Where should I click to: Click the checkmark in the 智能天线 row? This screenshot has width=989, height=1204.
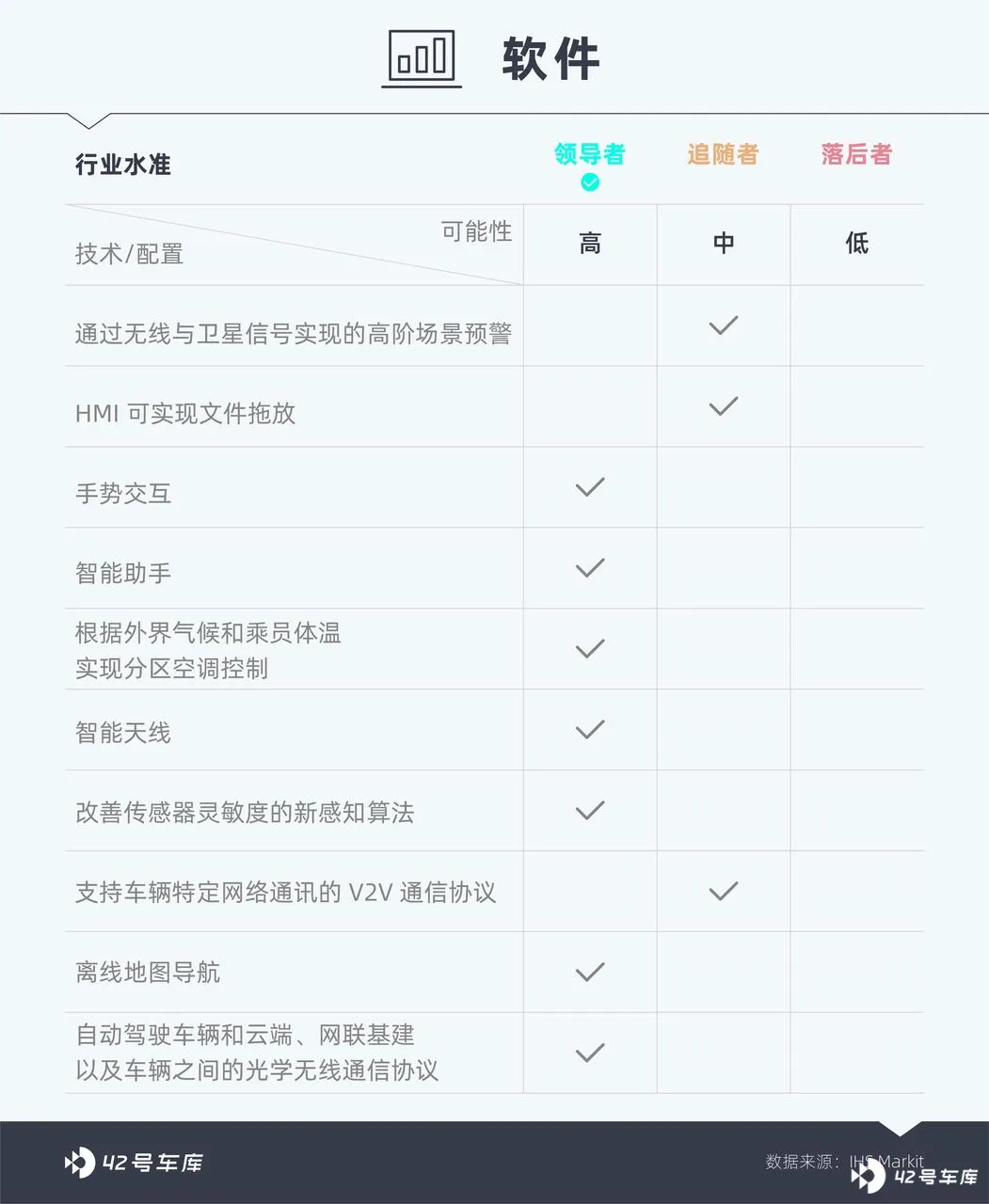tap(590, 729)
